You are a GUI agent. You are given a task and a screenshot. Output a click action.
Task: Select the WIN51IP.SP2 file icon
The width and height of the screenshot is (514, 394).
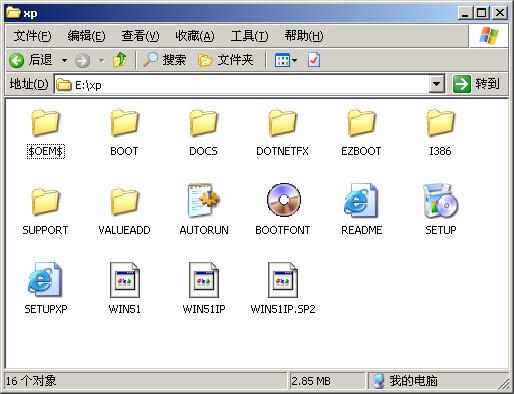pyautogui.click(x=283, y=280)
